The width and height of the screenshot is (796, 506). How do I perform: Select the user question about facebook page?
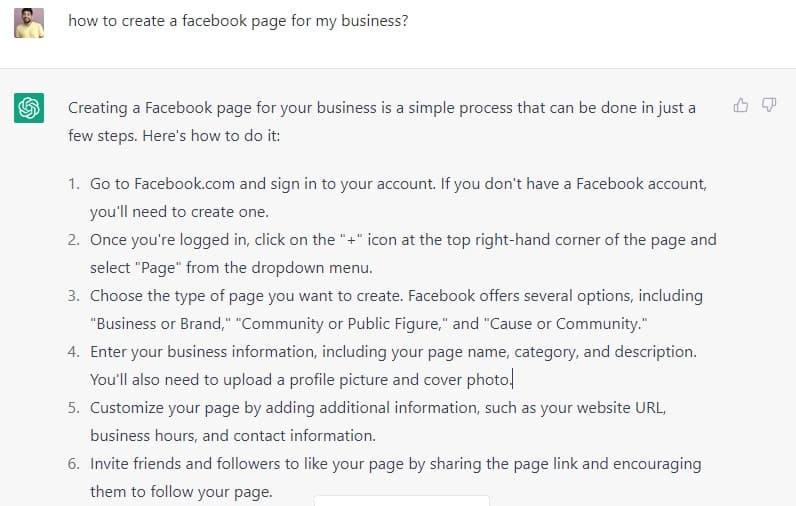(x=238, y=21)
